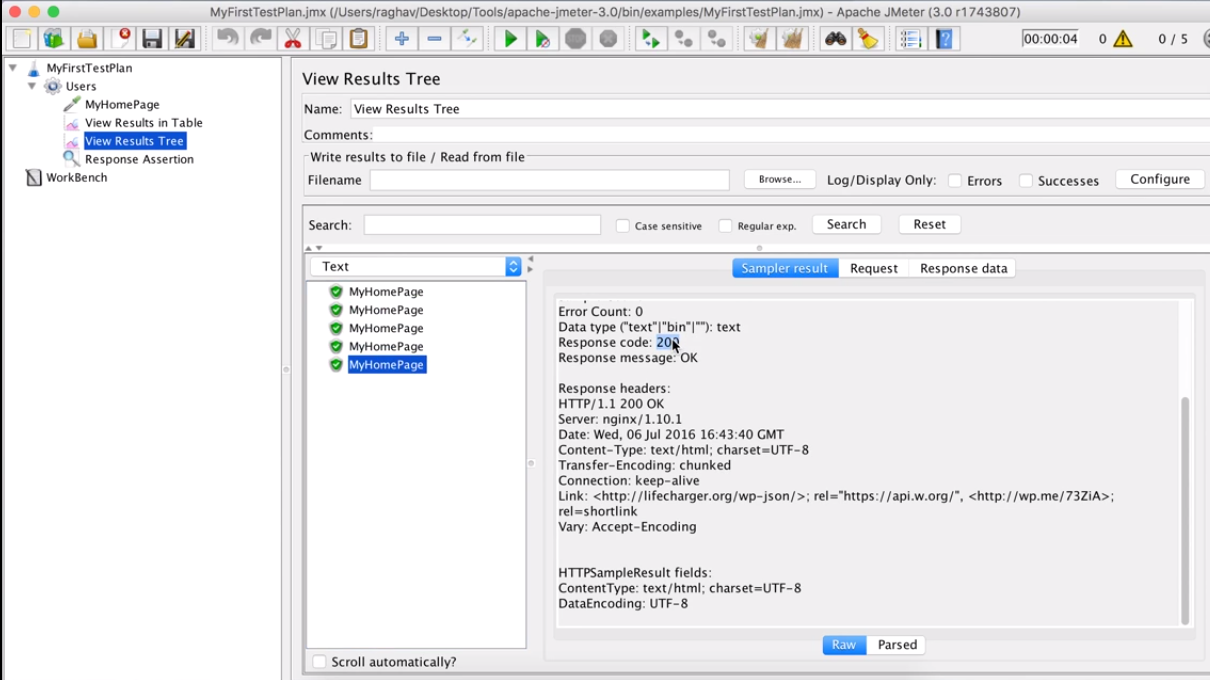
Task: Clear all results with double broom icon
Action: point(792,39)
